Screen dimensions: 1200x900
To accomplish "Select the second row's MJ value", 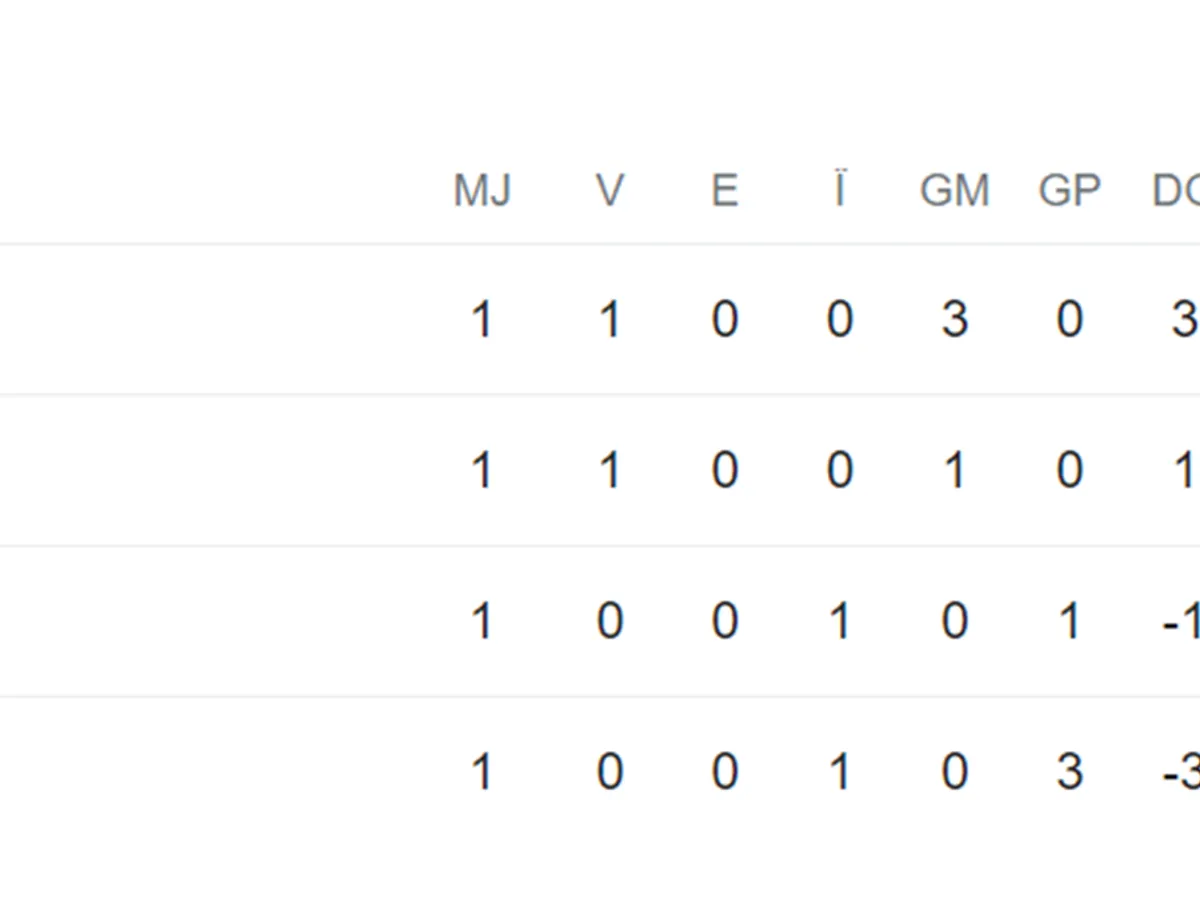I will coord(482,470).
